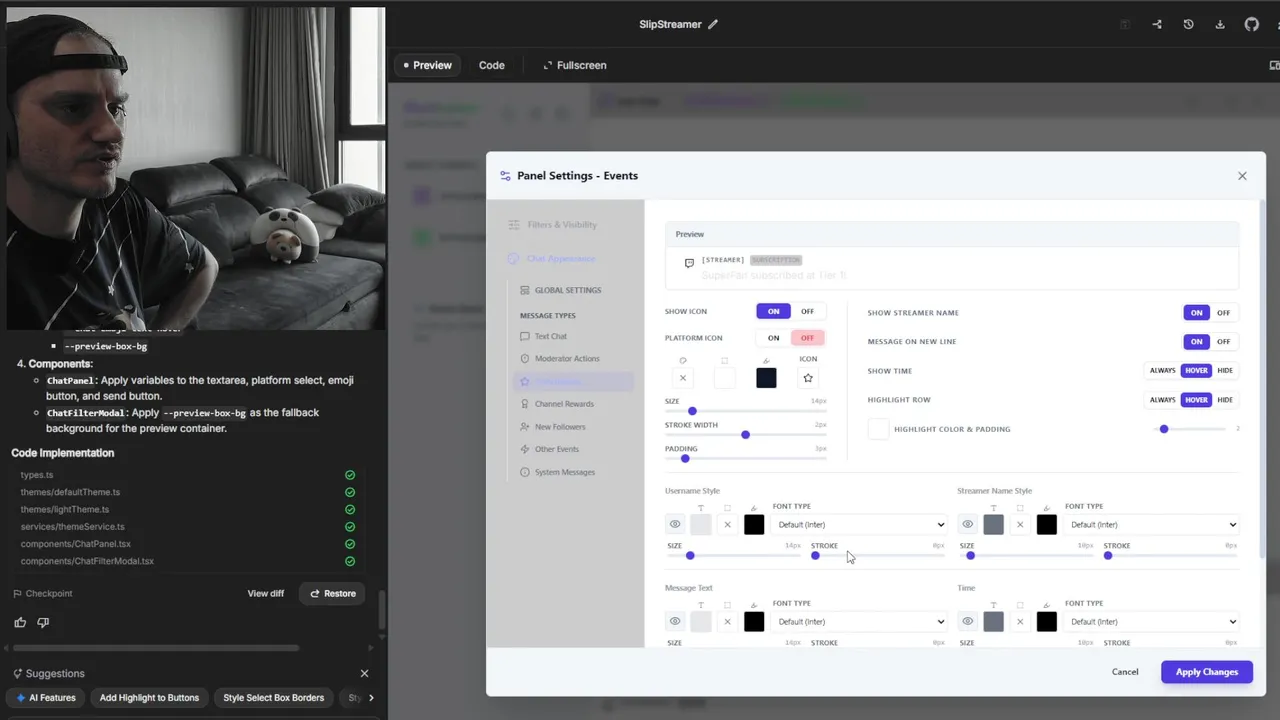Toggle Streamer Name Style eye visibility

click(x=968, y=524)
